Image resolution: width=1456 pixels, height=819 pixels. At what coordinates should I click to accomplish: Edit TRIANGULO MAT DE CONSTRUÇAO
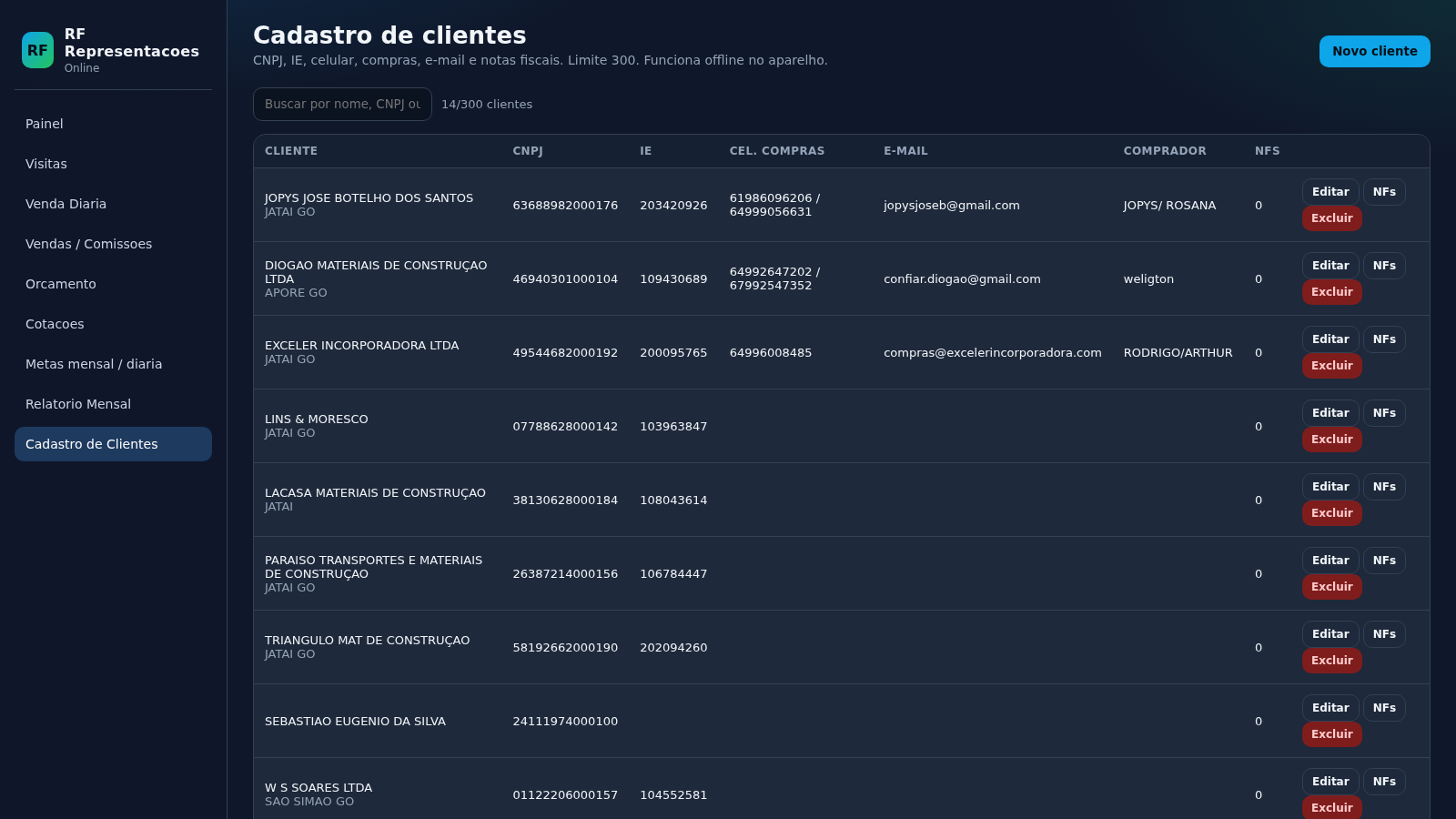[x=1330, y=634]
